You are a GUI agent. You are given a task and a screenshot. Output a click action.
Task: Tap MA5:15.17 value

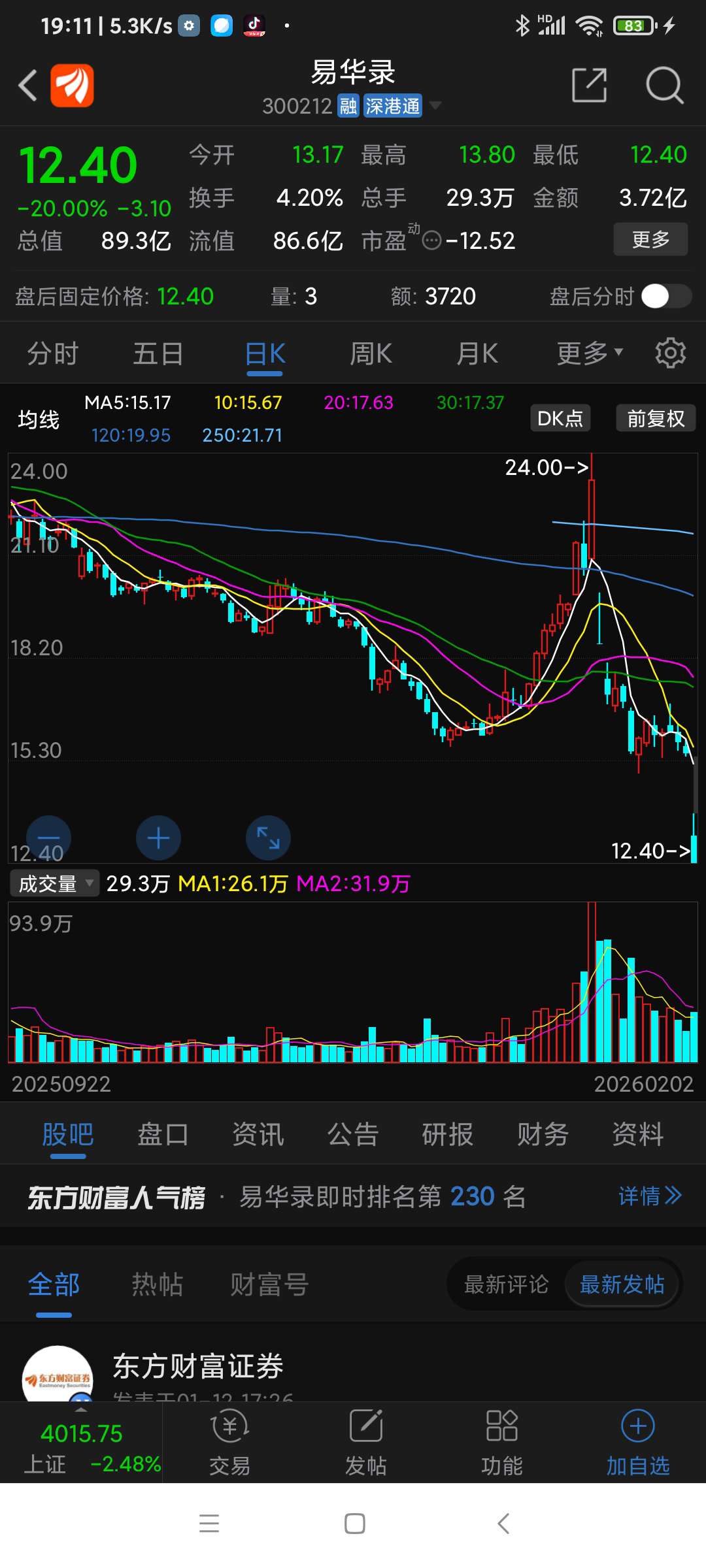[x=127, y=402]
